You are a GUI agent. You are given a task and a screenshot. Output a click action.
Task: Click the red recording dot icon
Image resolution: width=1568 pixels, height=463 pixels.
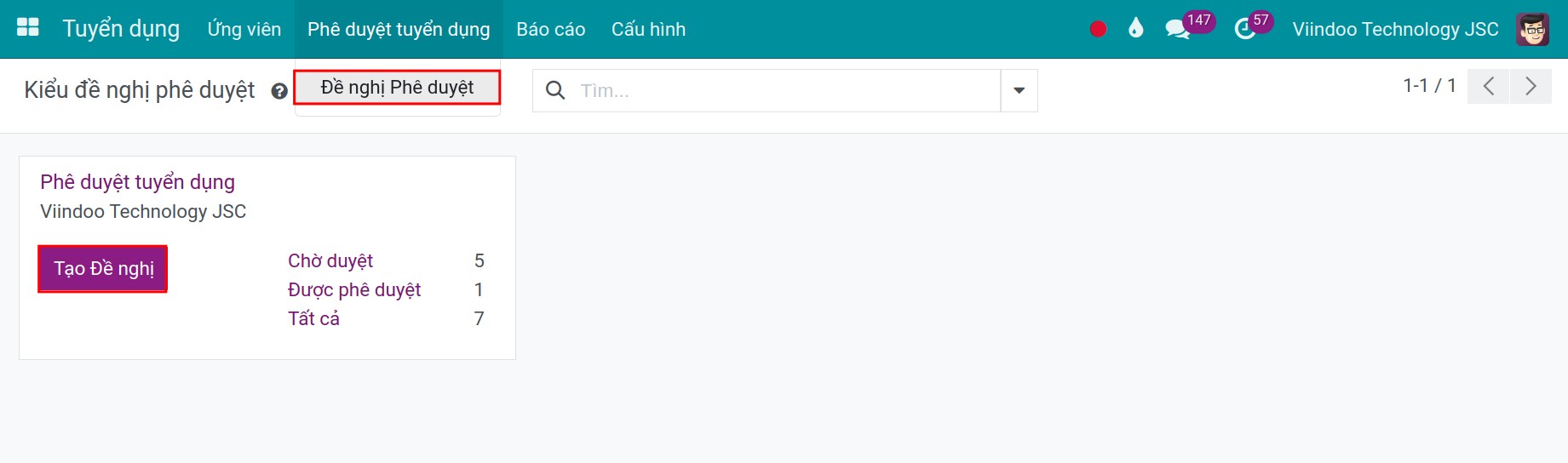1098,29
